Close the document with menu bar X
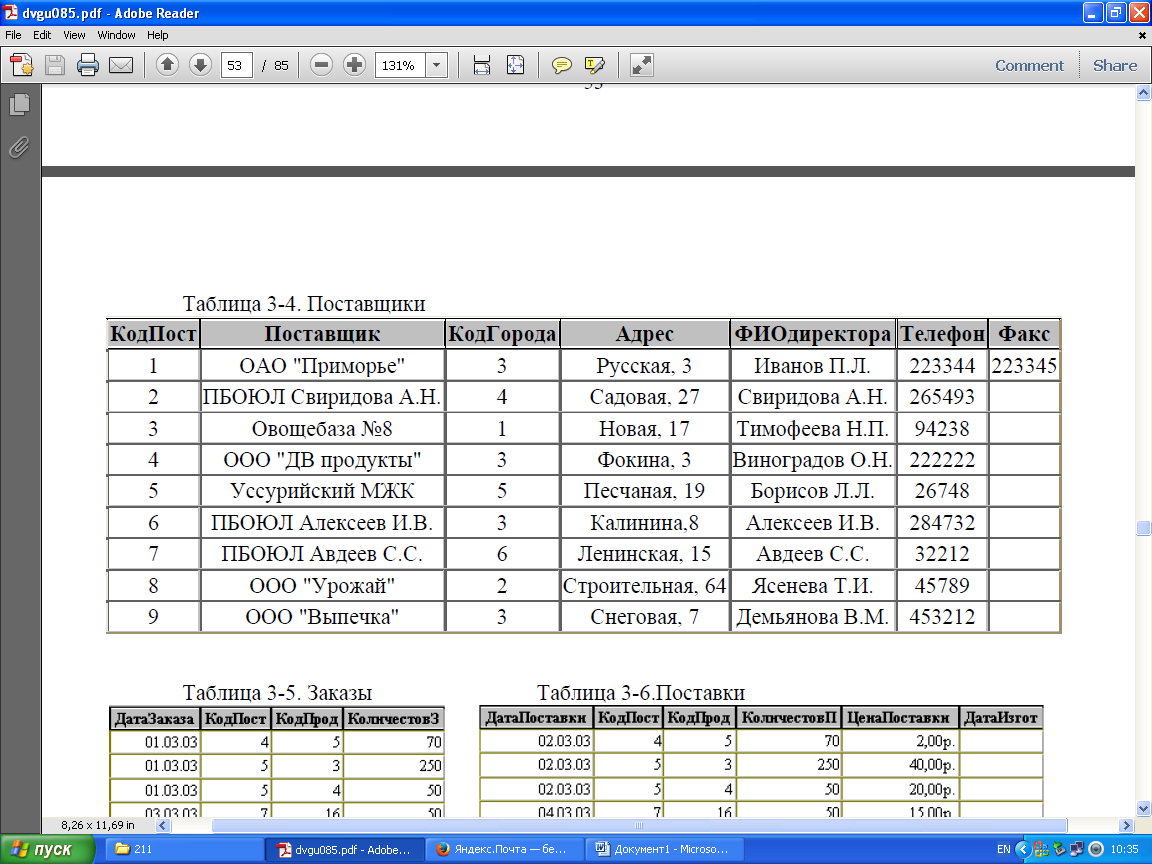 1142,35
